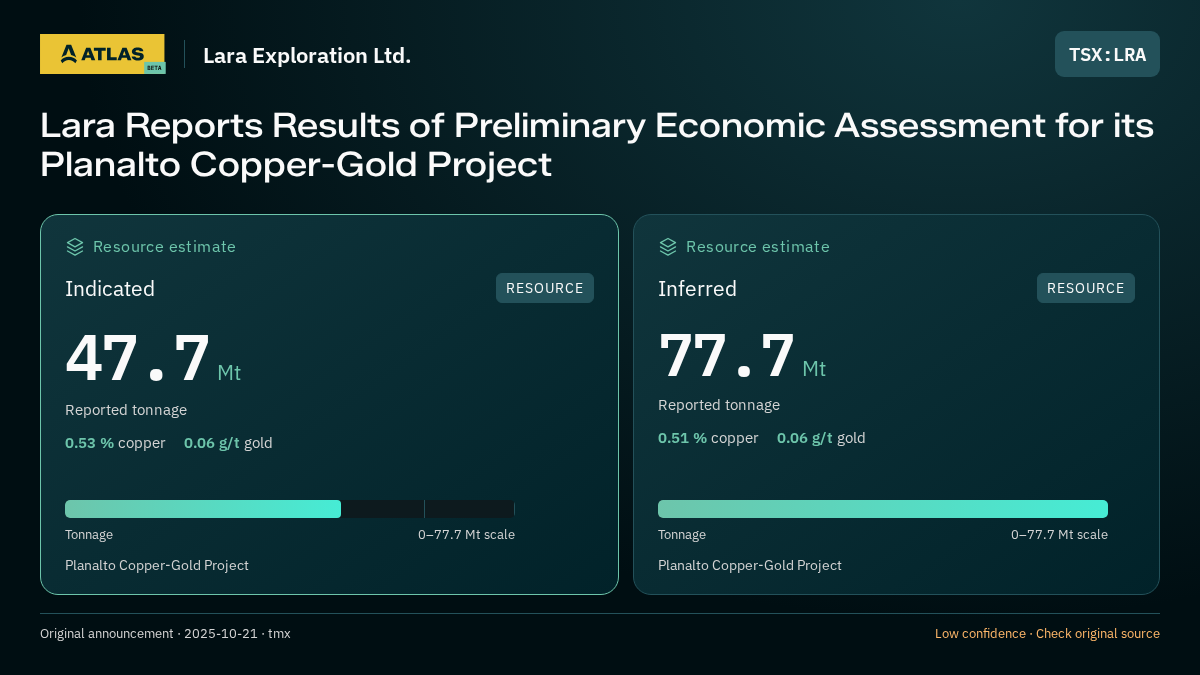Select the Indicated category label

[110, 289]
